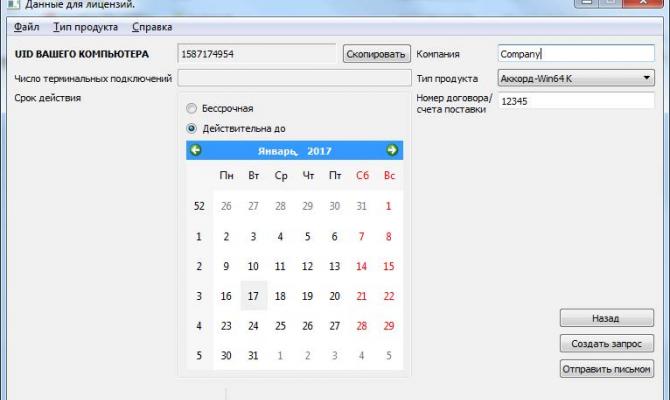The image size is (670, 400).
Task: Select January 1 in the calendar
Action: [x=388, y=206]
